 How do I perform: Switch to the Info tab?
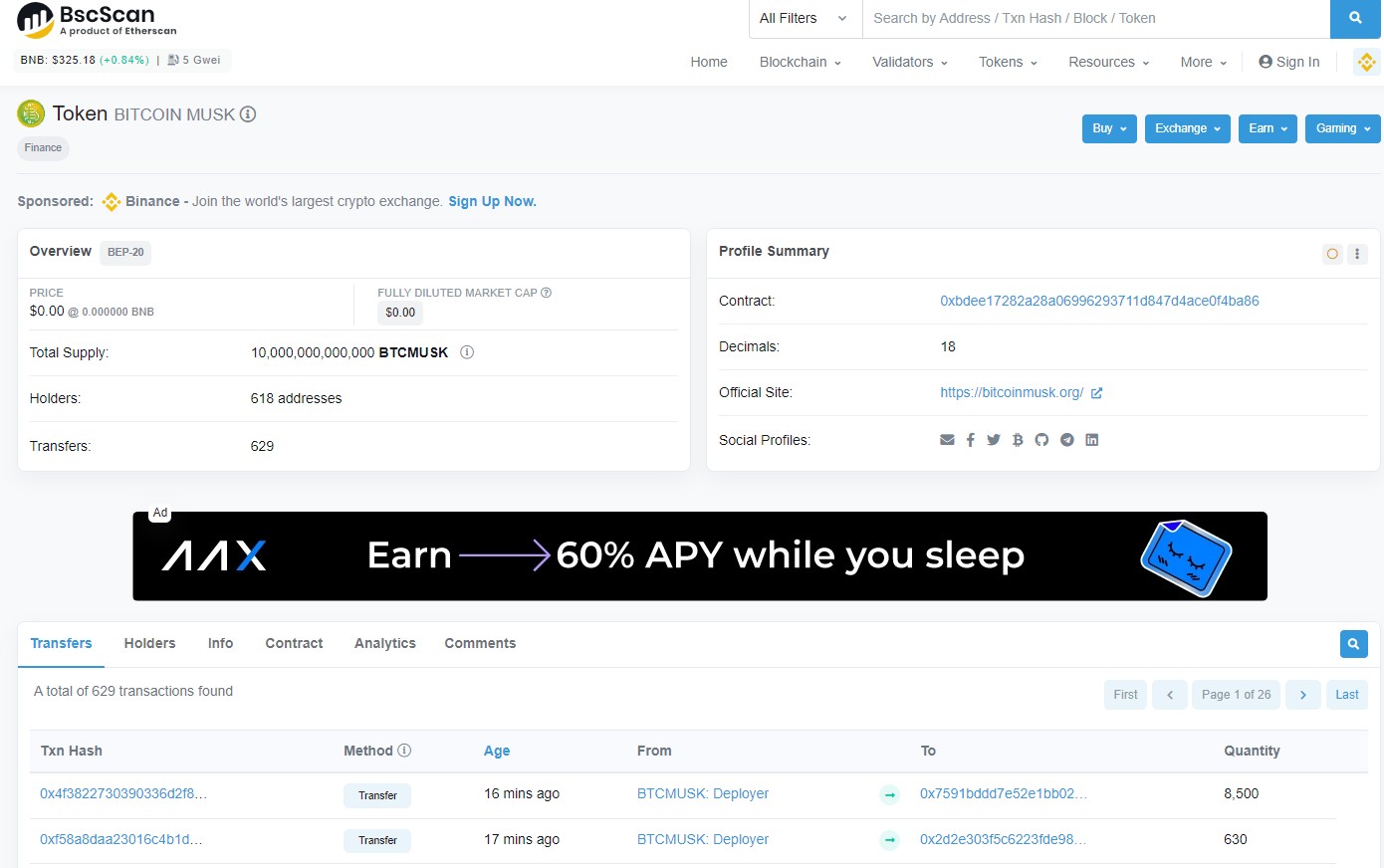click(x=220, y=644)
